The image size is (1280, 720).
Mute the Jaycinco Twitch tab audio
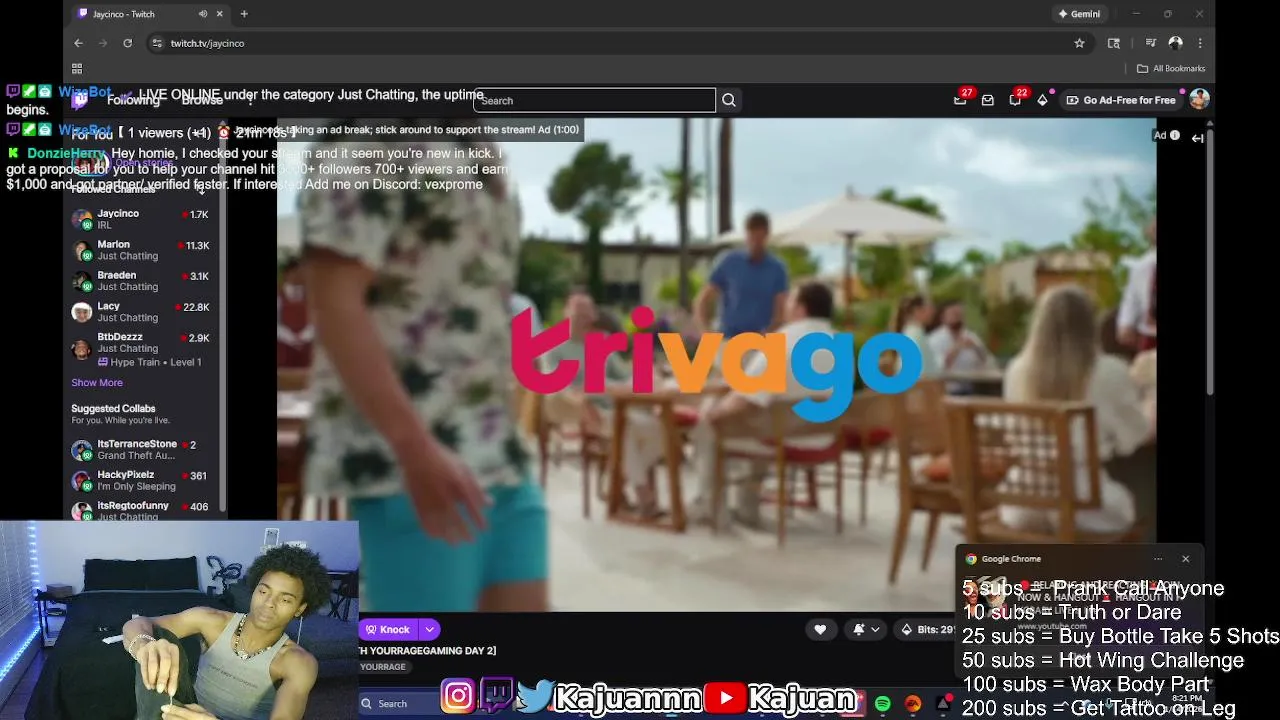[203, 14]
